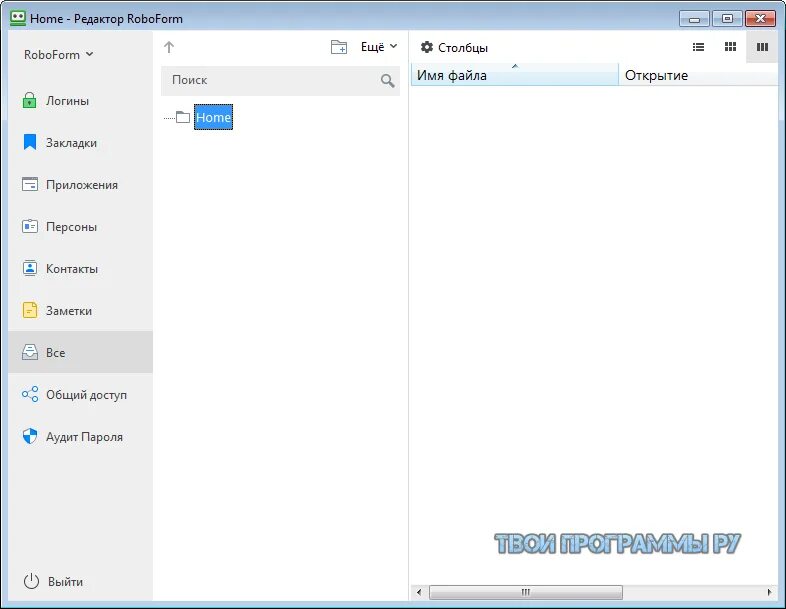786x609 pixels.
Task: Select the Home folder in tree
Action: (x=214, y=117)
